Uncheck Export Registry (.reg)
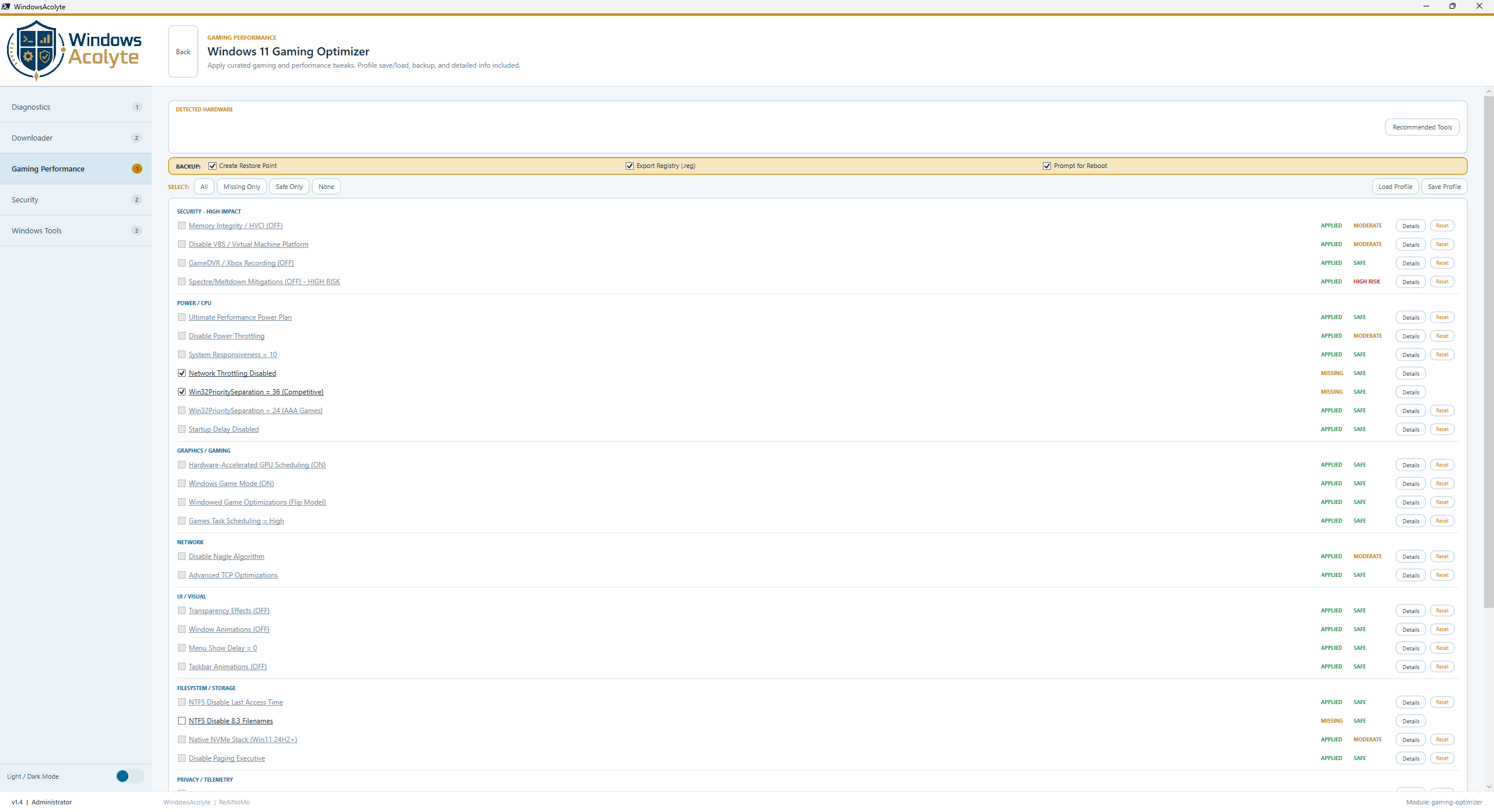1494x812 pixels. coord(630,166)
